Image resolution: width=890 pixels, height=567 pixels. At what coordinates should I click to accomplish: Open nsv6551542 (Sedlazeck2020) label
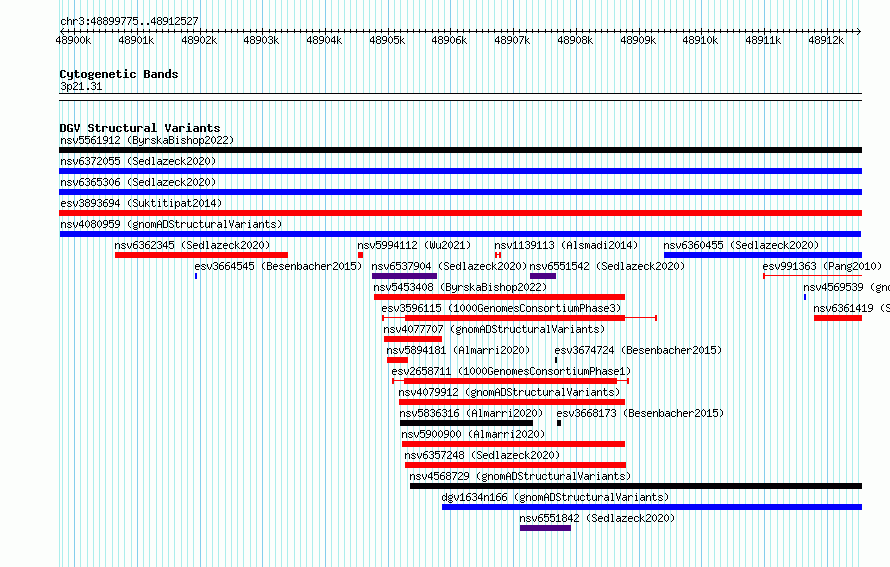(607, 266)
